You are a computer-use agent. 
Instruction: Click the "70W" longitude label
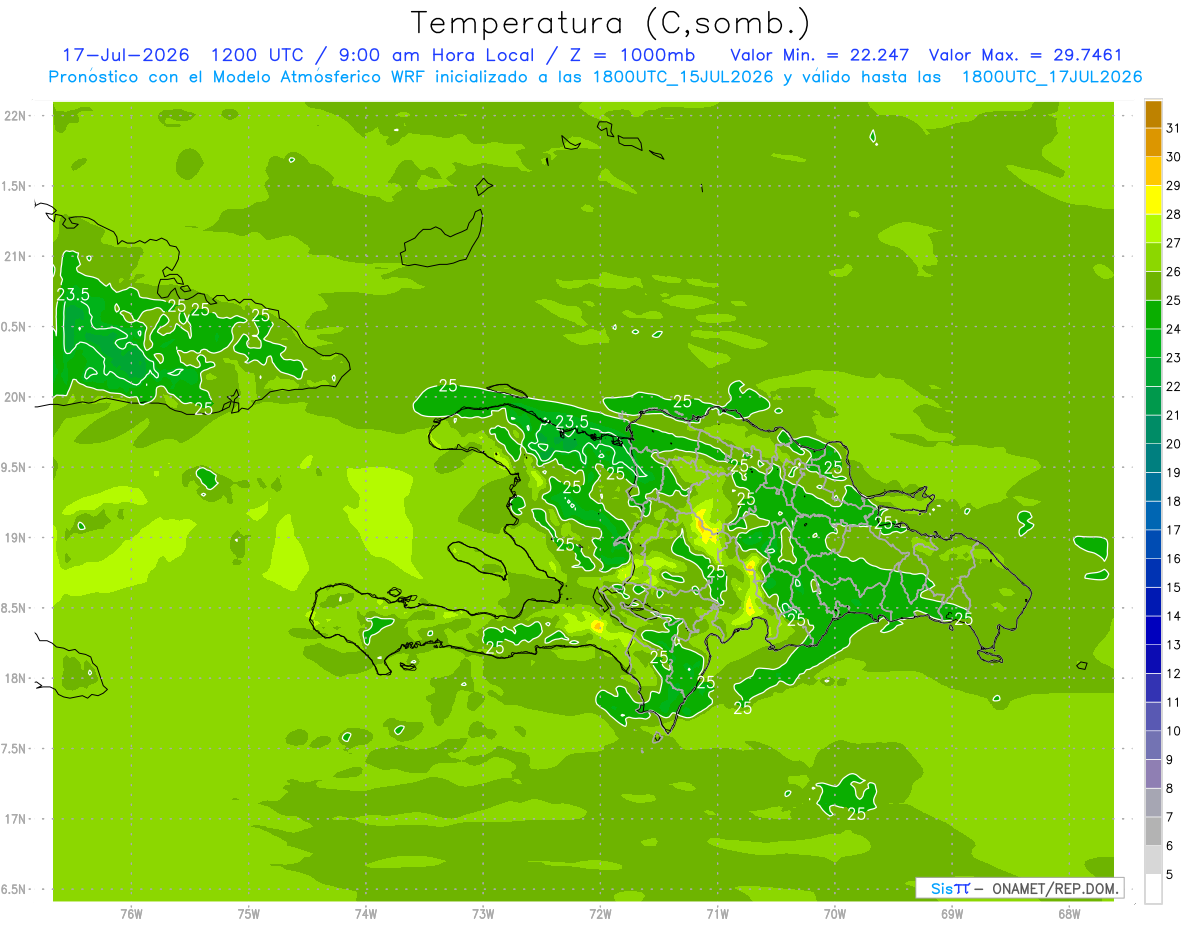[835, 913]
